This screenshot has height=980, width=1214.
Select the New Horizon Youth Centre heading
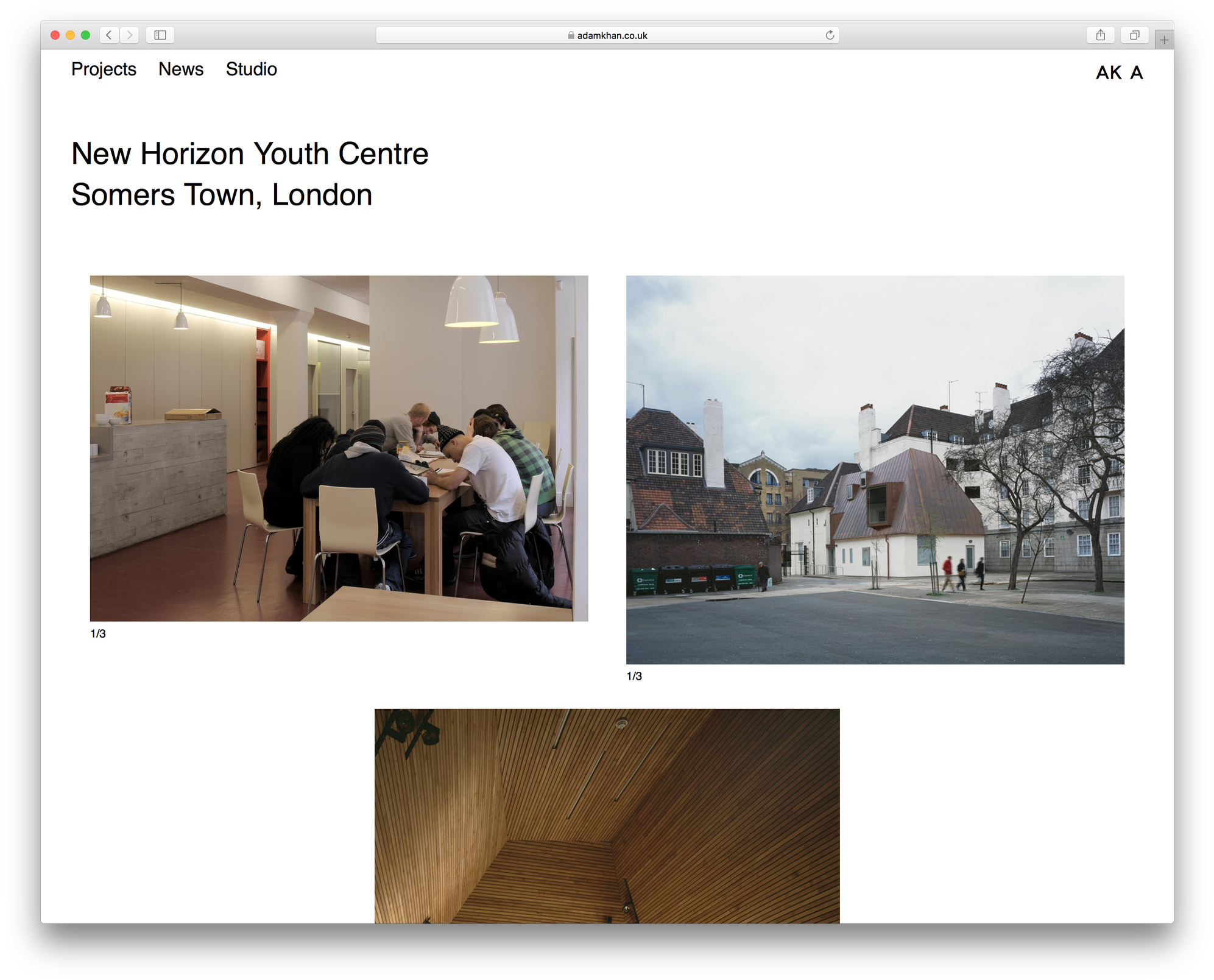click(250, 153)
